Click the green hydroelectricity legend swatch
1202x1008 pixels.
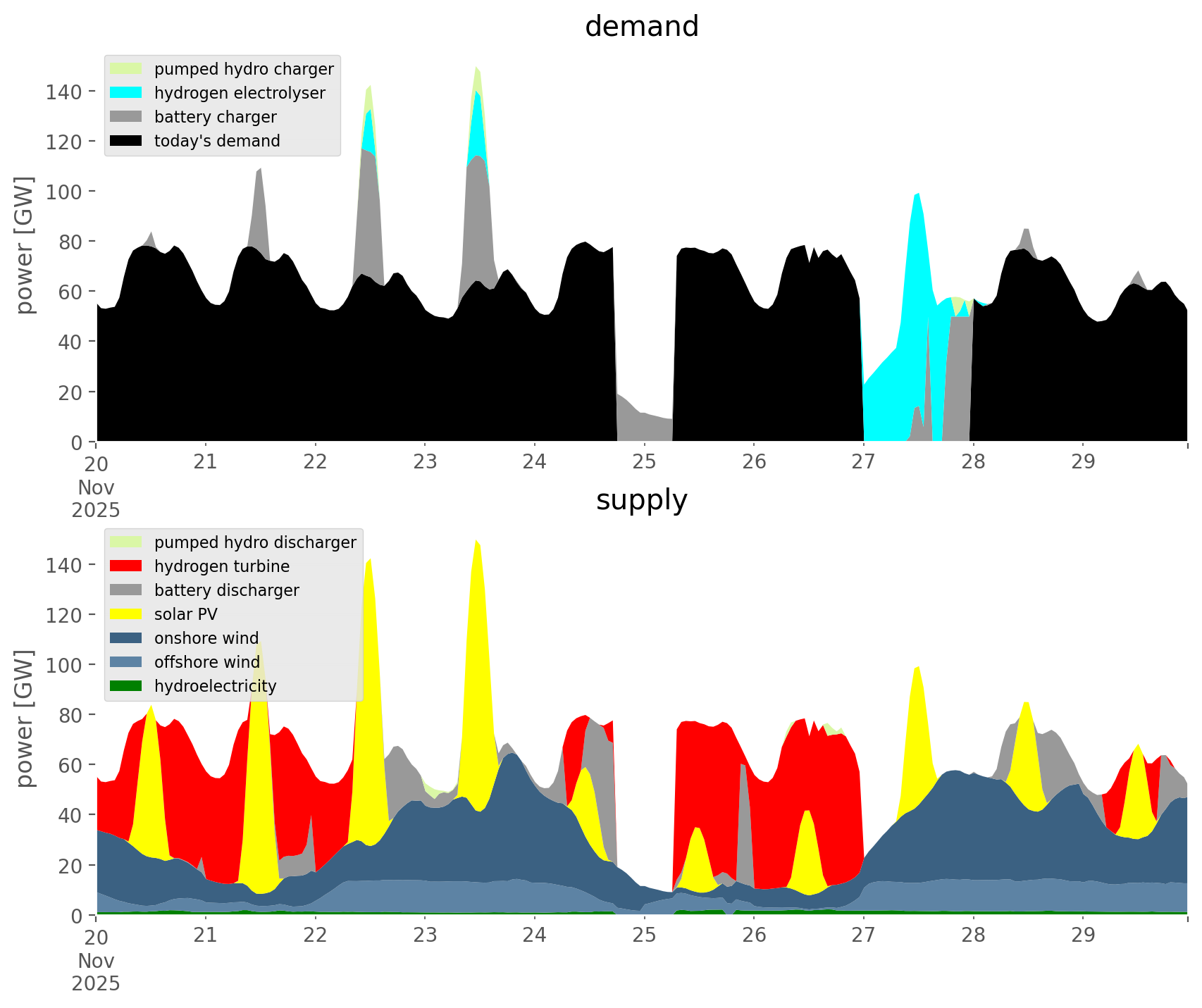126,686
